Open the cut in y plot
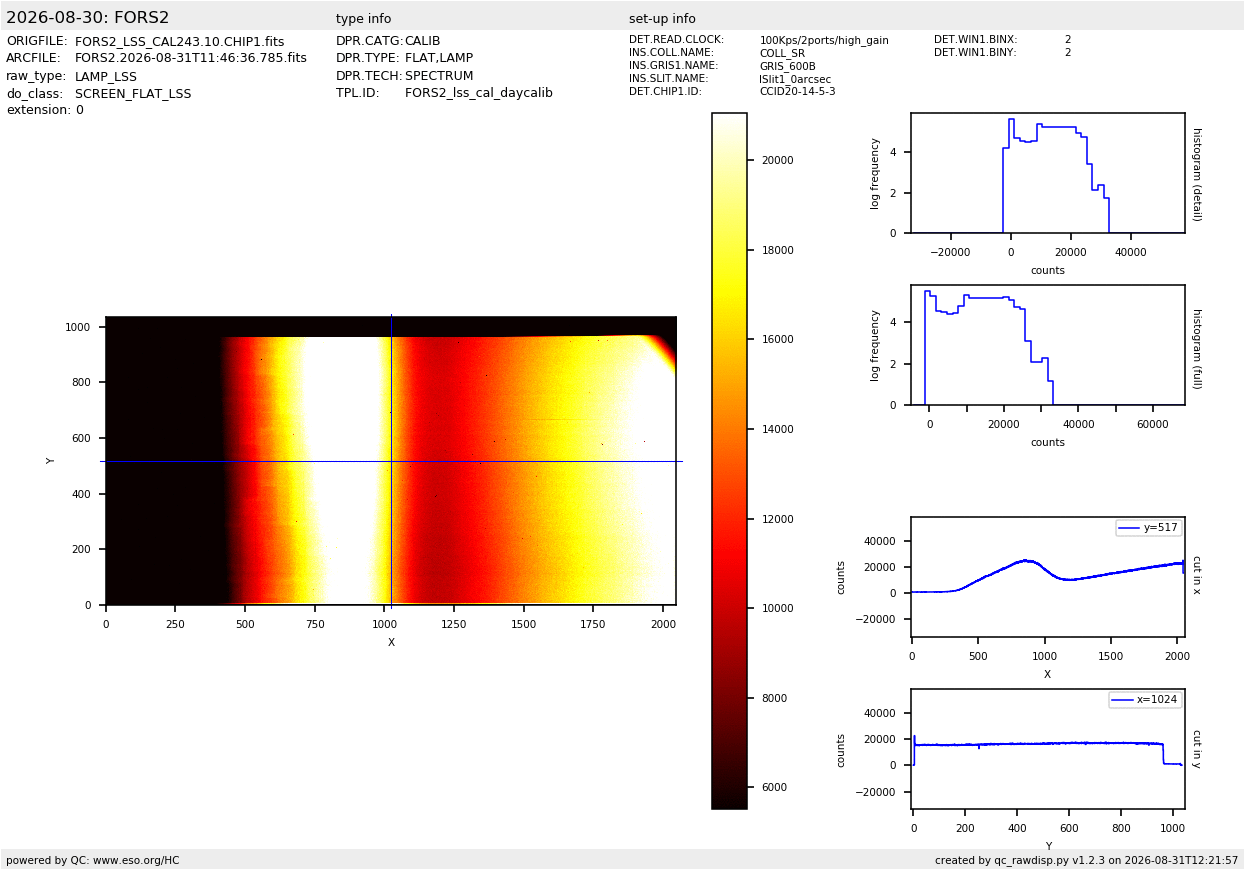Image resolution: width=1245 pixels, height=870 pixels. click(x=1047, y=749)
